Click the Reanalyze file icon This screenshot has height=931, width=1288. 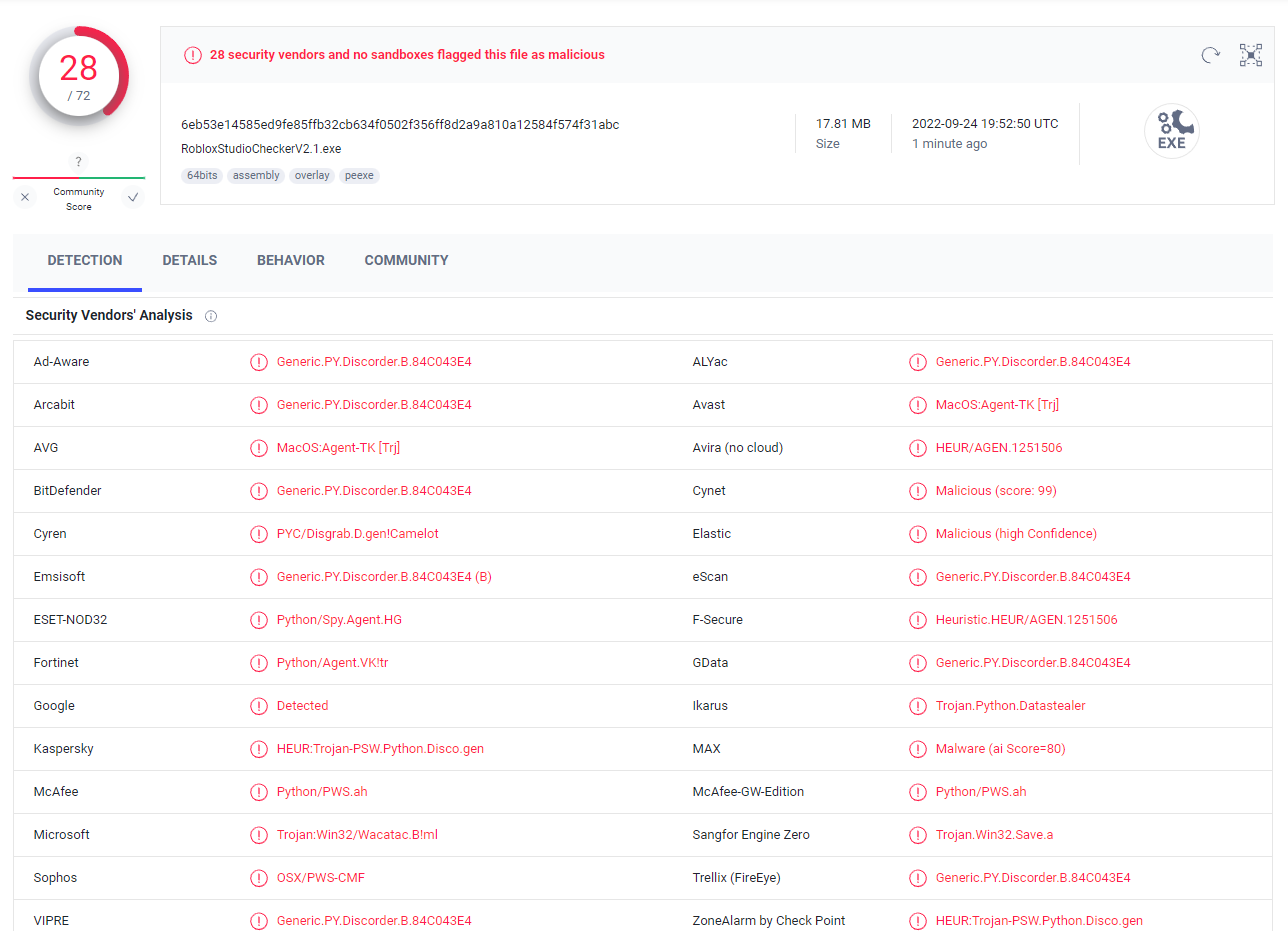(x=1210, y=55)
